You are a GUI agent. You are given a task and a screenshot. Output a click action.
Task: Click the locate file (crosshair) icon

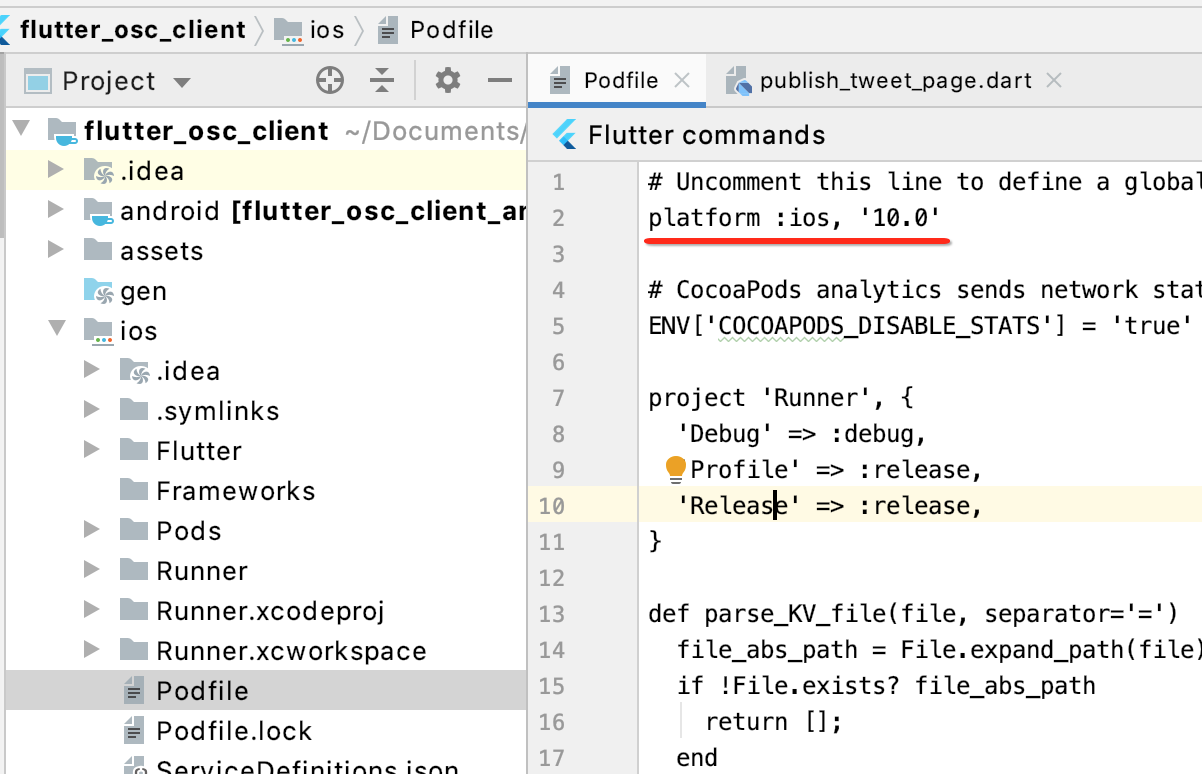pos(330,81)
